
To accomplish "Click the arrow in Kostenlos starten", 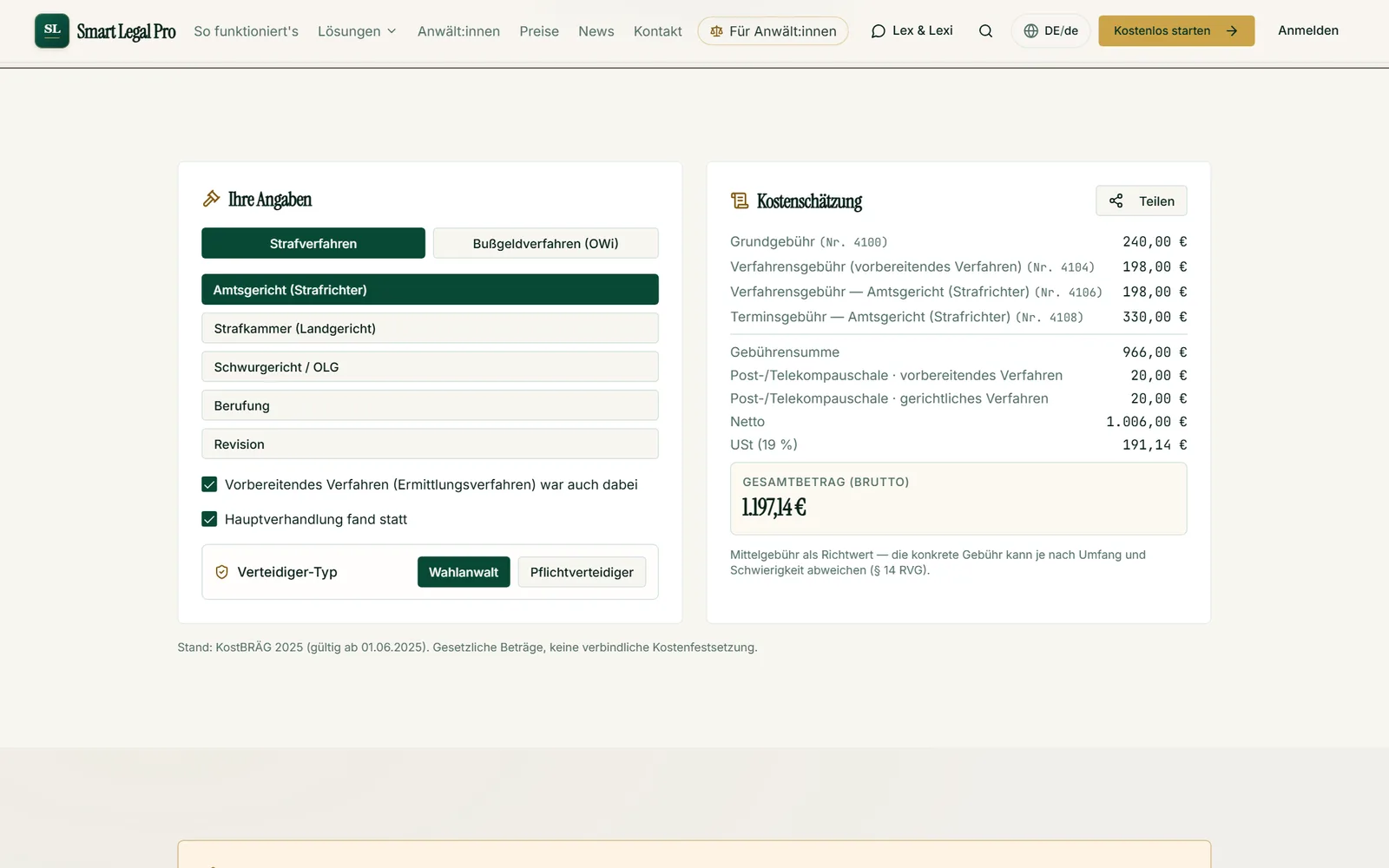I will click(1231, 31).
